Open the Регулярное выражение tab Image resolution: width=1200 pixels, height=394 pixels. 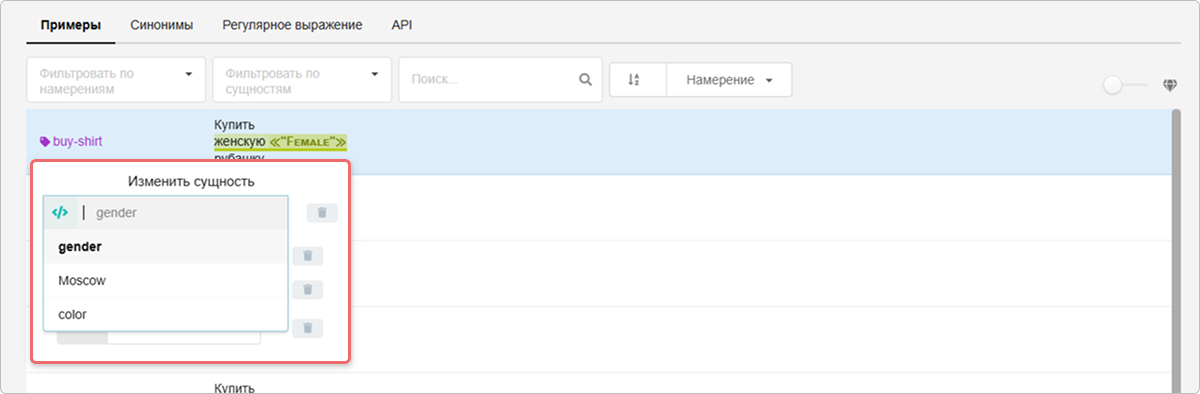coord(292,24)
